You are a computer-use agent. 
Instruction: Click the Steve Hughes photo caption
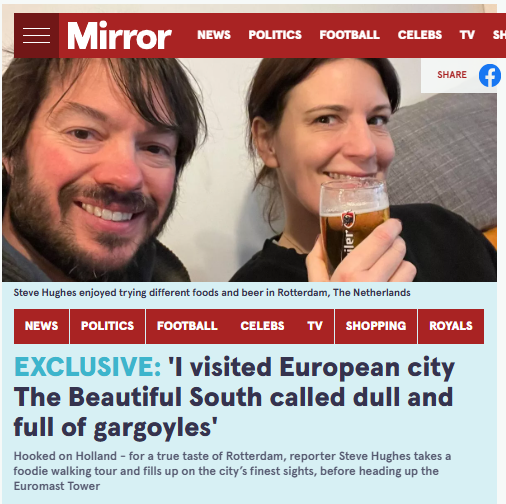click(x=212, y=293)
